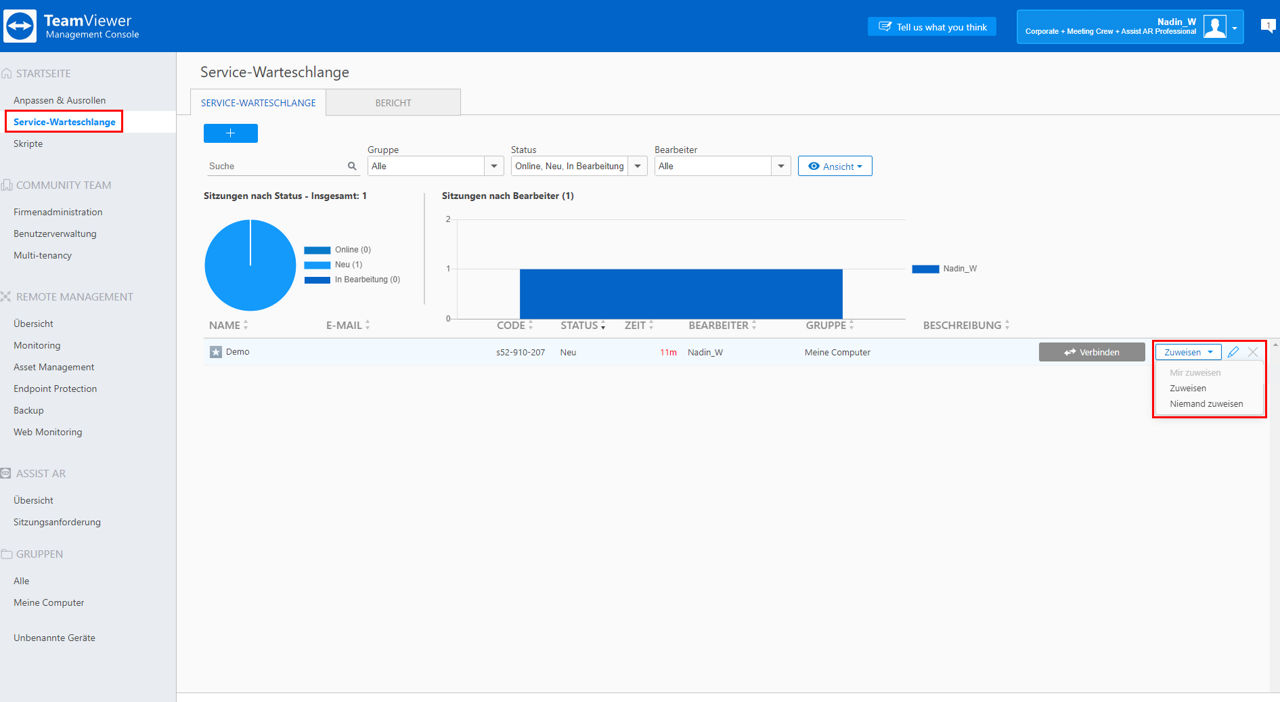This screenshot has height=702, width=1280.
Task: Open Multi-tenancy
Action: (43, 256)
